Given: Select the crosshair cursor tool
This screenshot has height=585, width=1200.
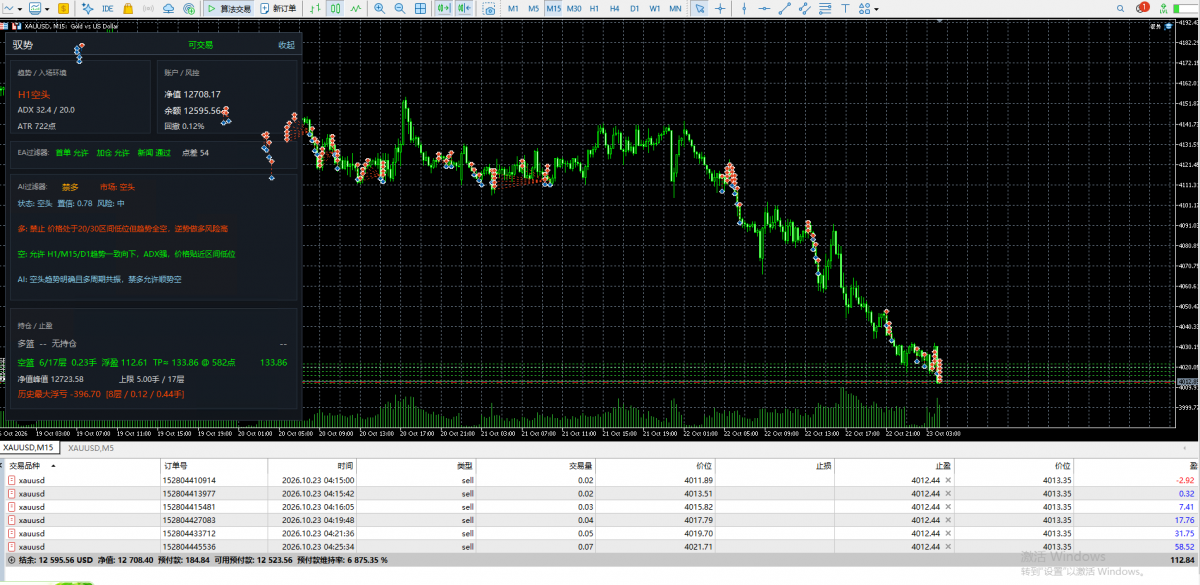Looking at the screenshot, I should (720, 8).
